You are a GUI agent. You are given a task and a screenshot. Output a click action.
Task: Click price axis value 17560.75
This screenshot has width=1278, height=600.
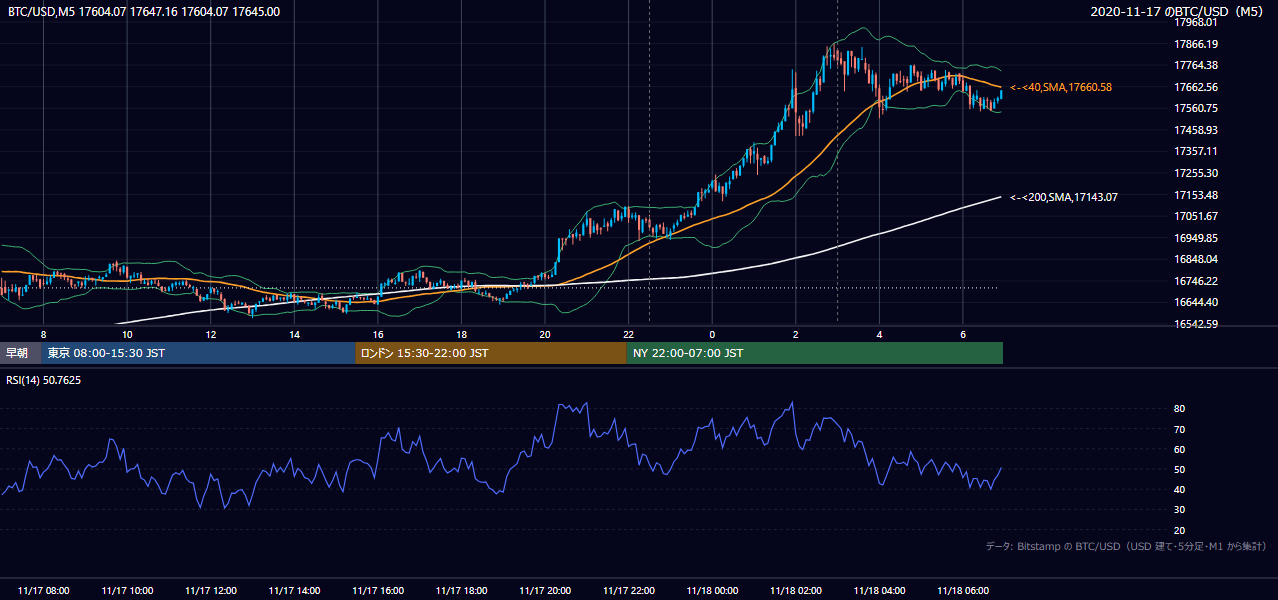(x=1196, y=108)
